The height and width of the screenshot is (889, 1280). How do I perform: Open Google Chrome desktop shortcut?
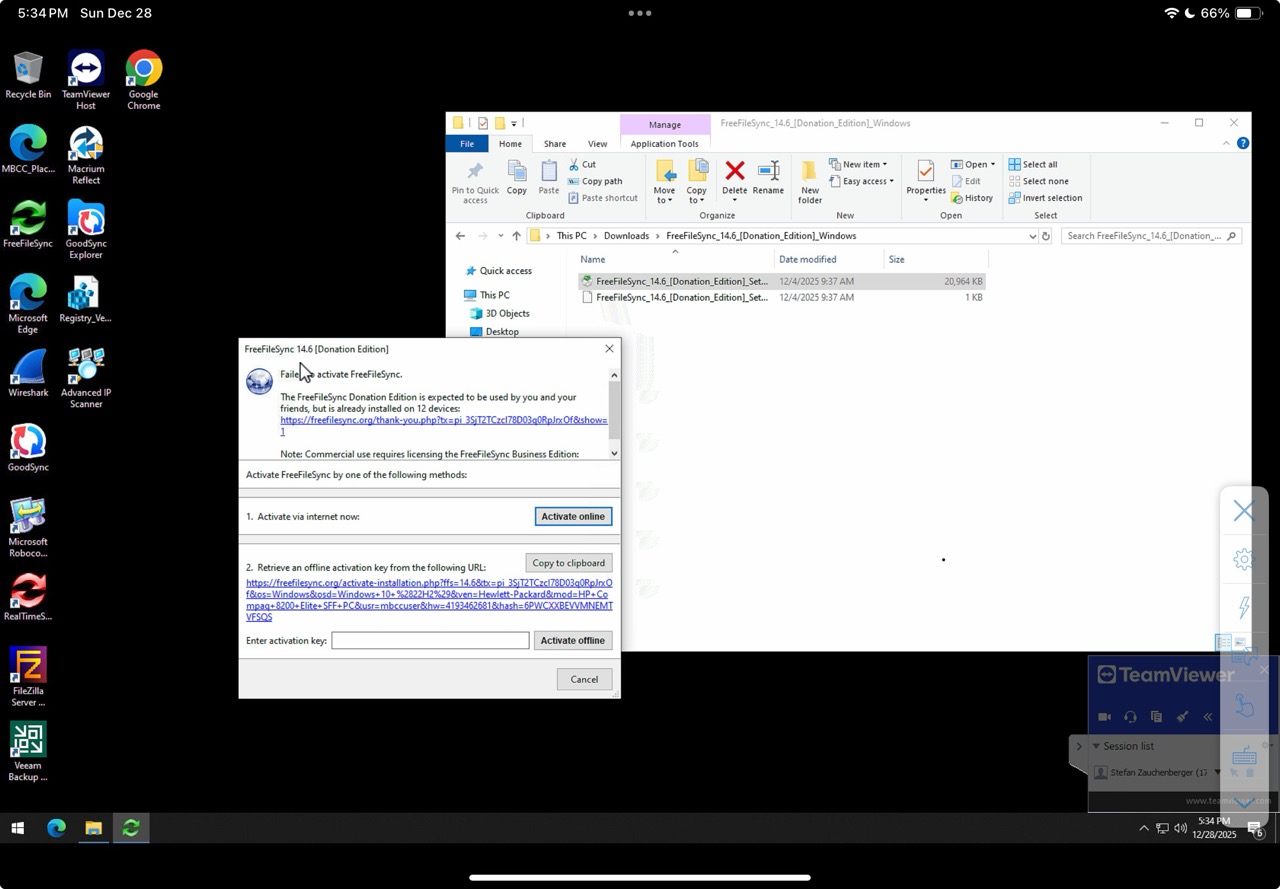pos(144,80)
